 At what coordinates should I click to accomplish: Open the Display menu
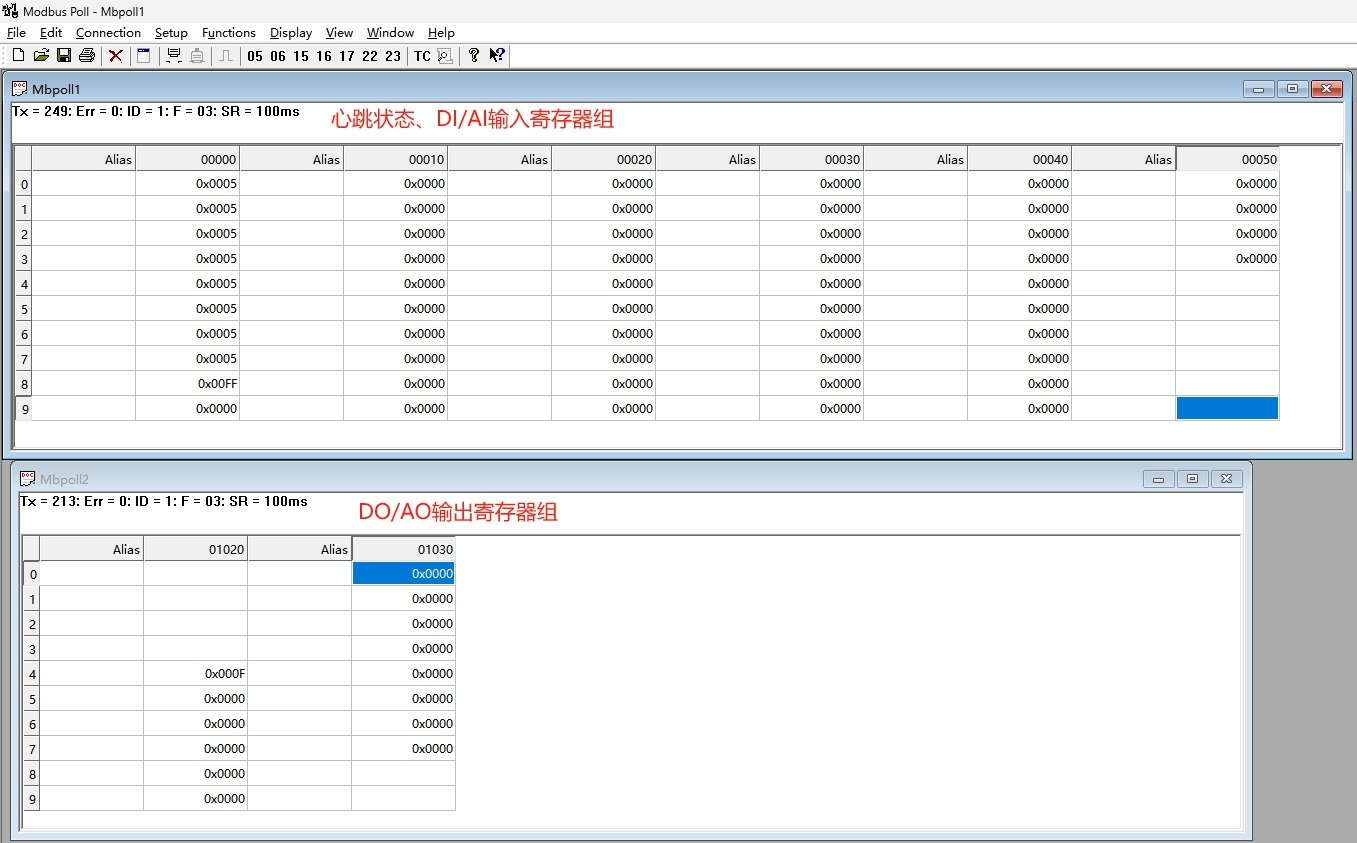(291, 32)
